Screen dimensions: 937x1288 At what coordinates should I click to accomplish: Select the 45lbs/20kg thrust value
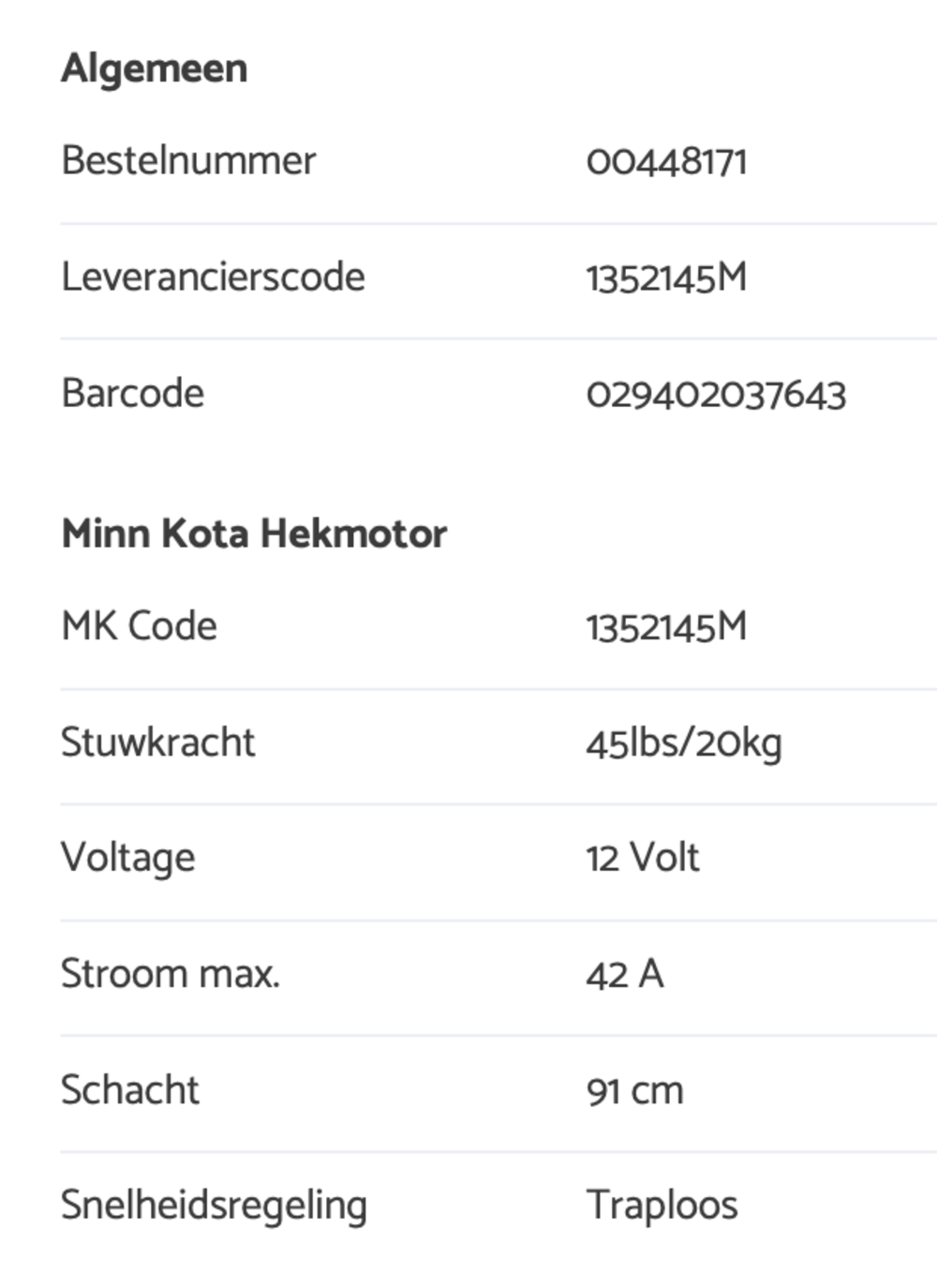pos(684,743)
